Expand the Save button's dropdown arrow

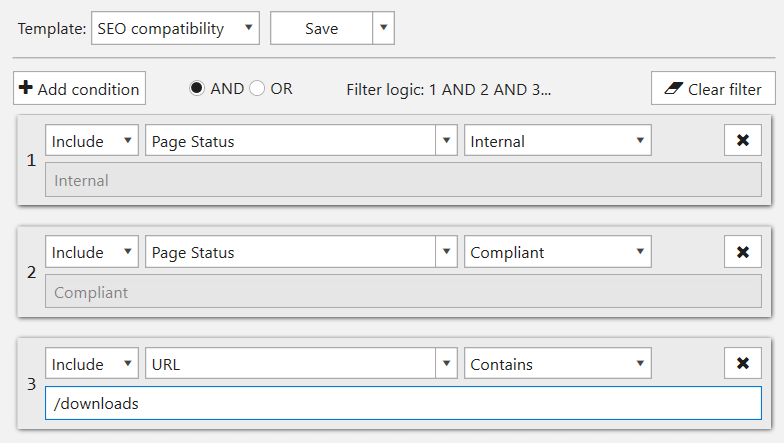pos(384,28)
